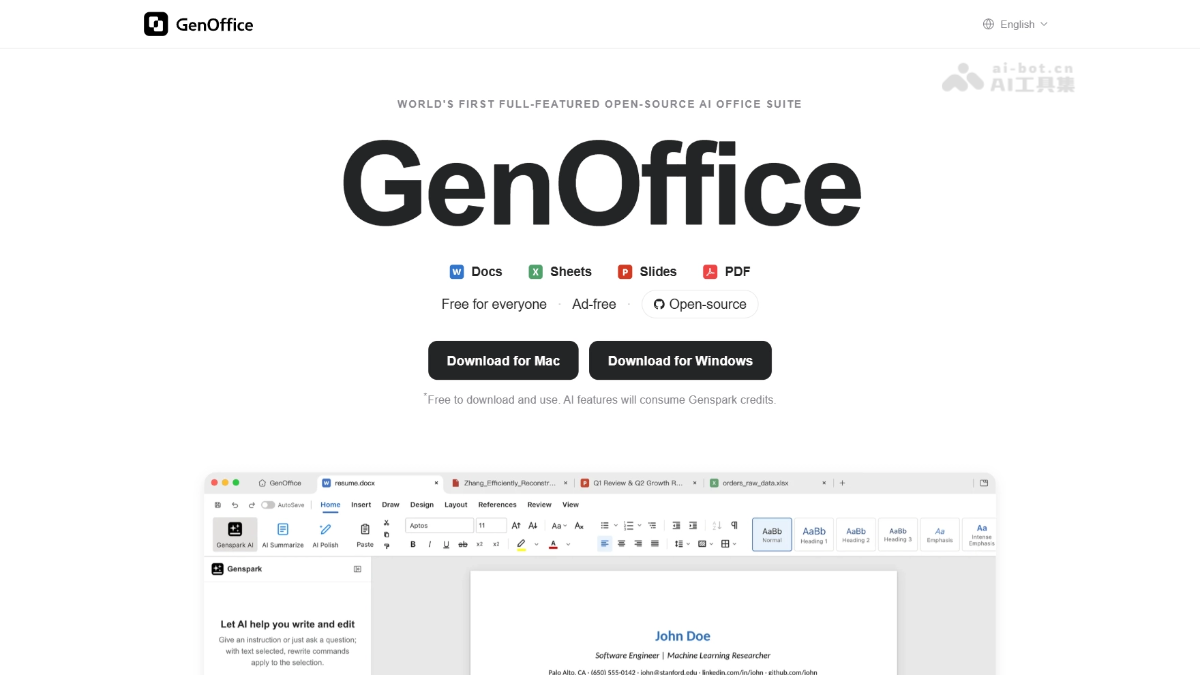Open the Aptos font name box

coord(439,525)
